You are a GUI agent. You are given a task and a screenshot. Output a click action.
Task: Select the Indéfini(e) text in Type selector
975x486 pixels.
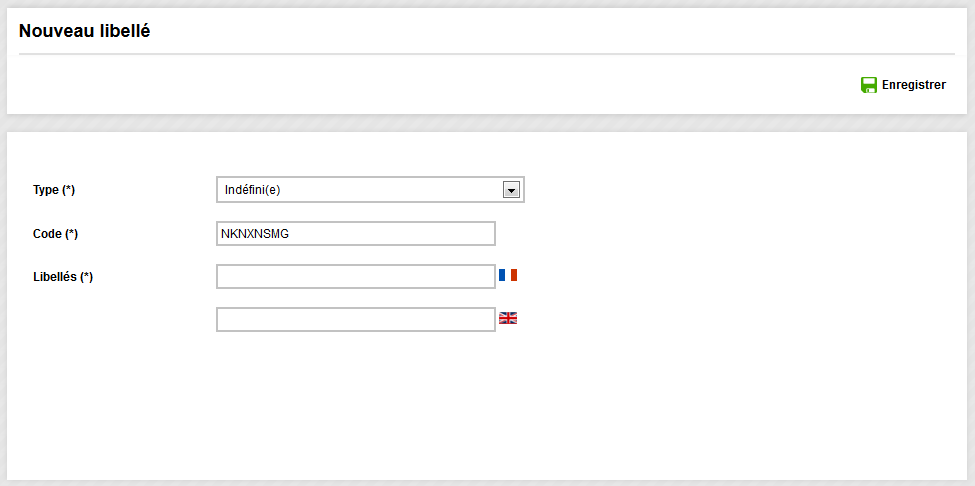252,190
